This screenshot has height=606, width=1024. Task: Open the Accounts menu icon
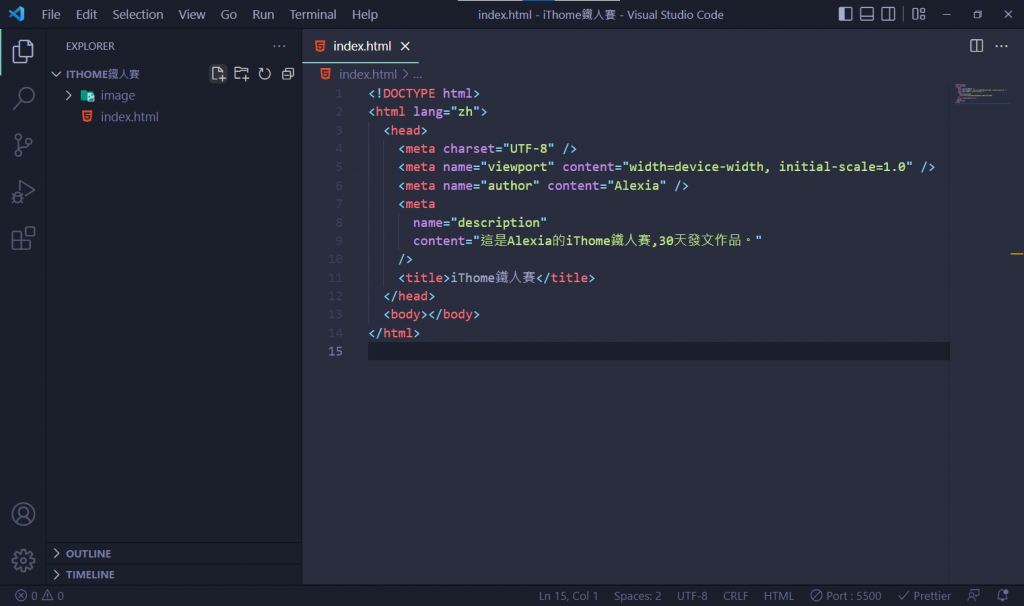point(23,515)
